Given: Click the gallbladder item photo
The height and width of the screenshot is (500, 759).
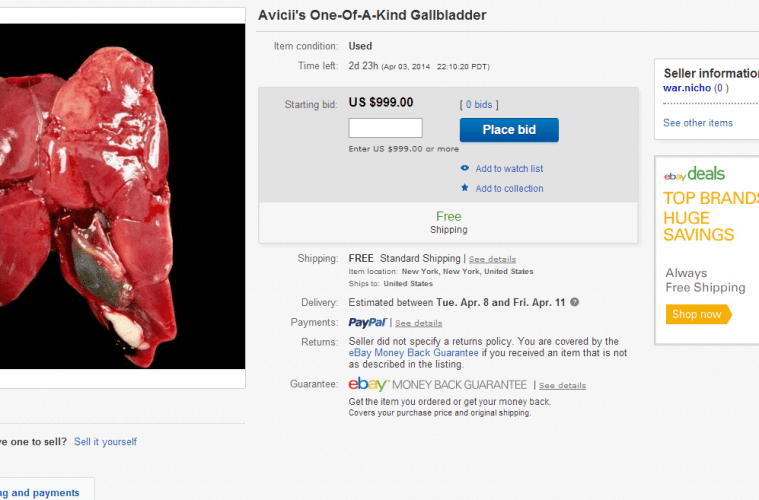Looking at the screenshot, I should (x=122, y=196).
